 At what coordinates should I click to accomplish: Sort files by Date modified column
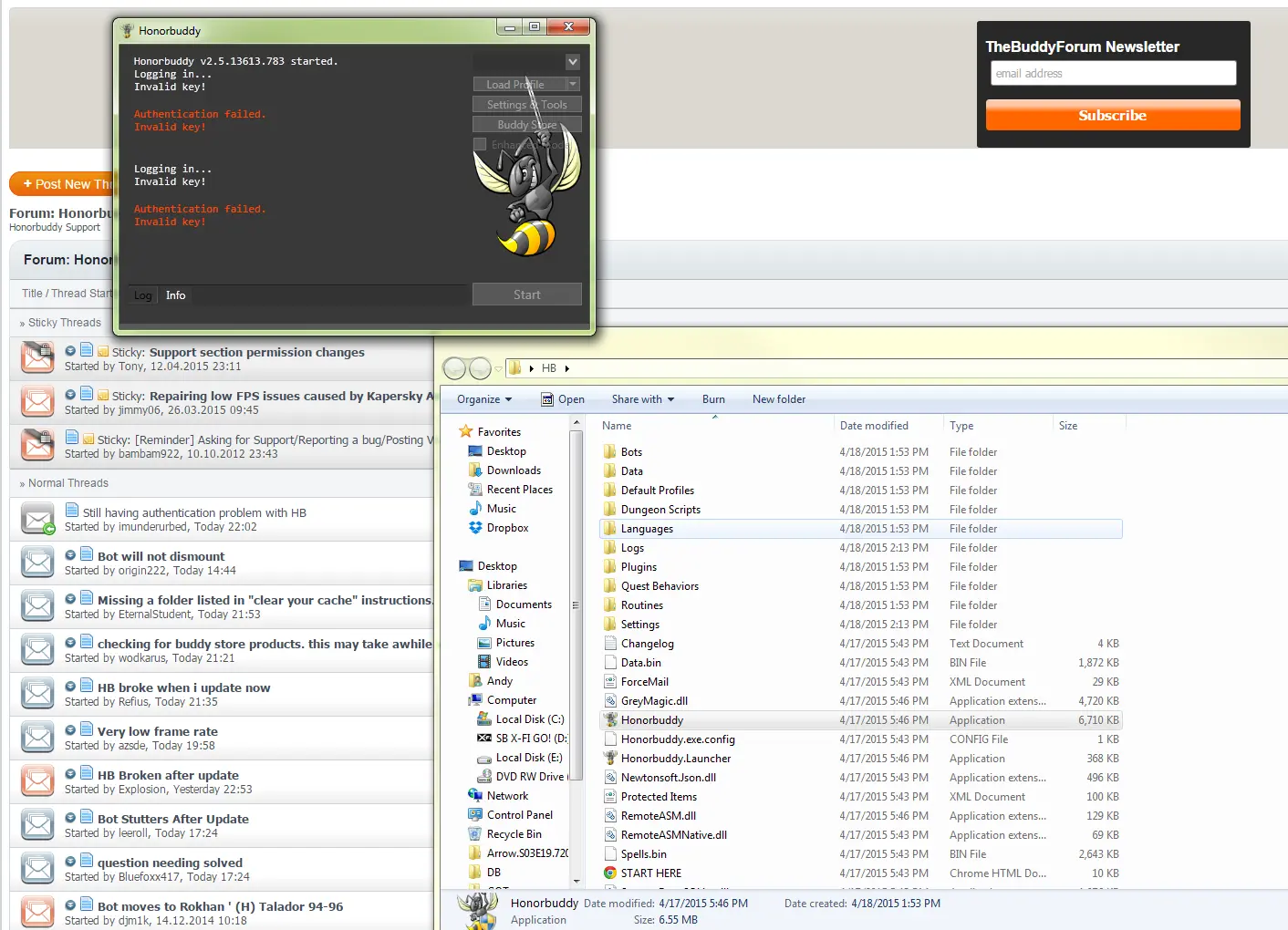[x=874, y=426]
